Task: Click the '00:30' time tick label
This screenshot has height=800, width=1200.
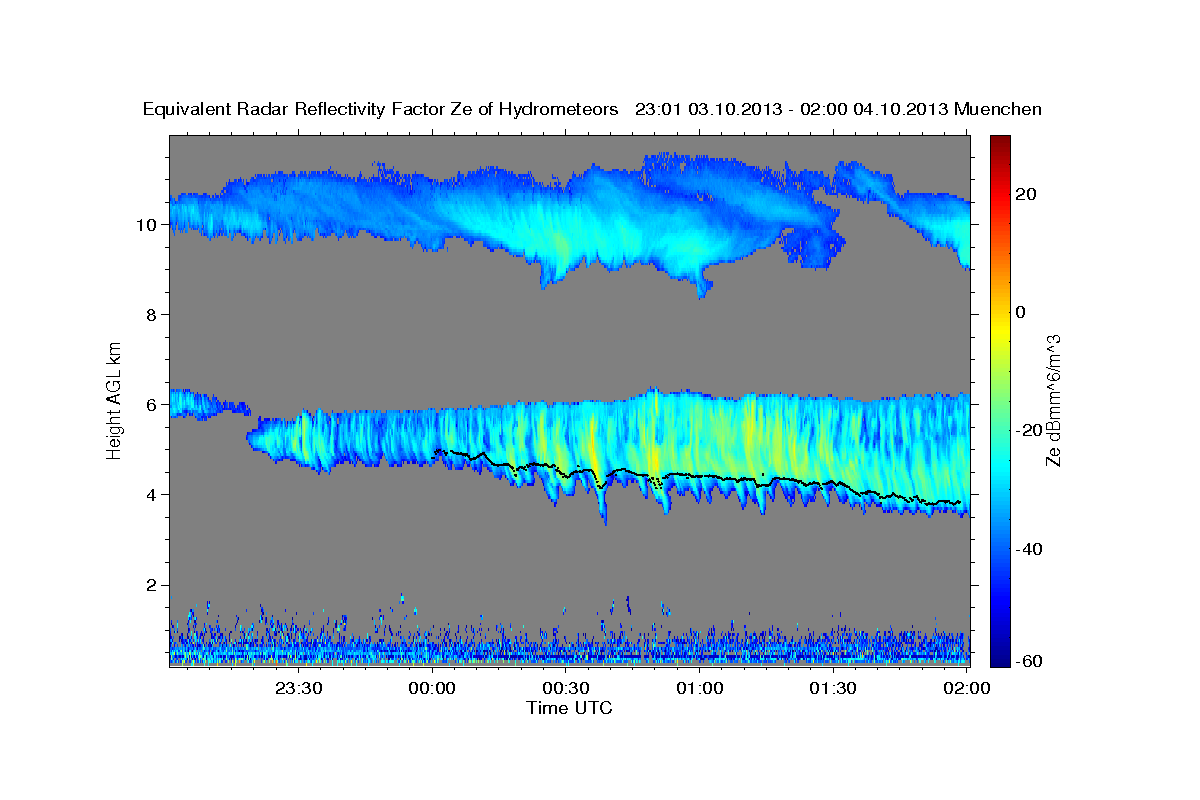Action: pyautogui.click(x=566, y=689)
